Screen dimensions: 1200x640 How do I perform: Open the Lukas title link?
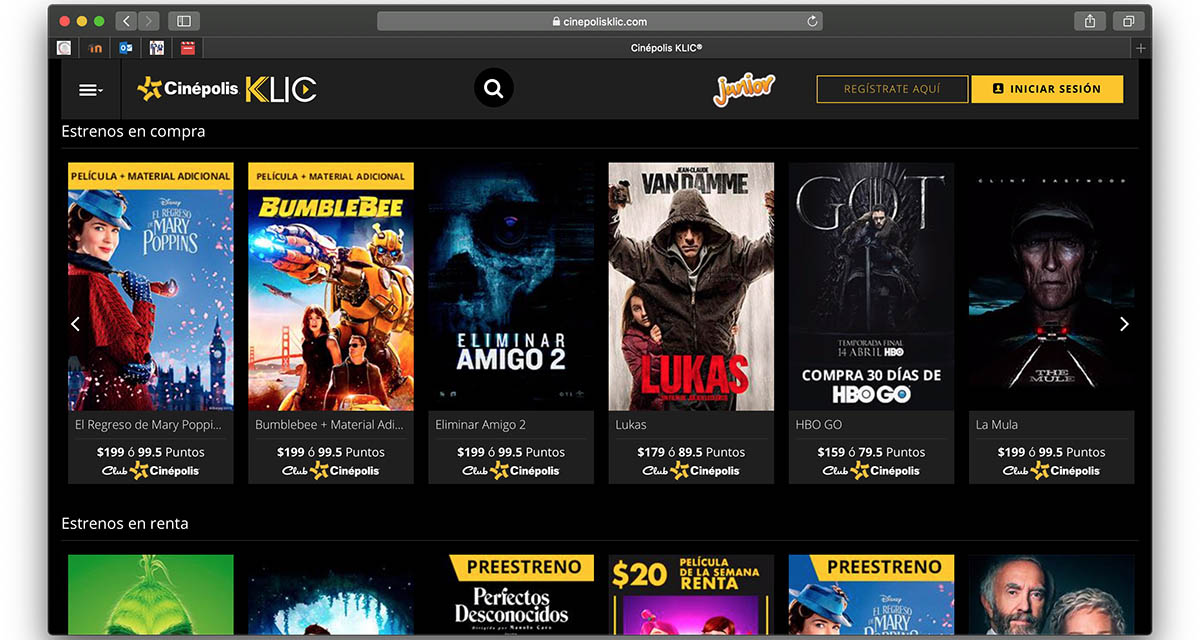(631, 425)
